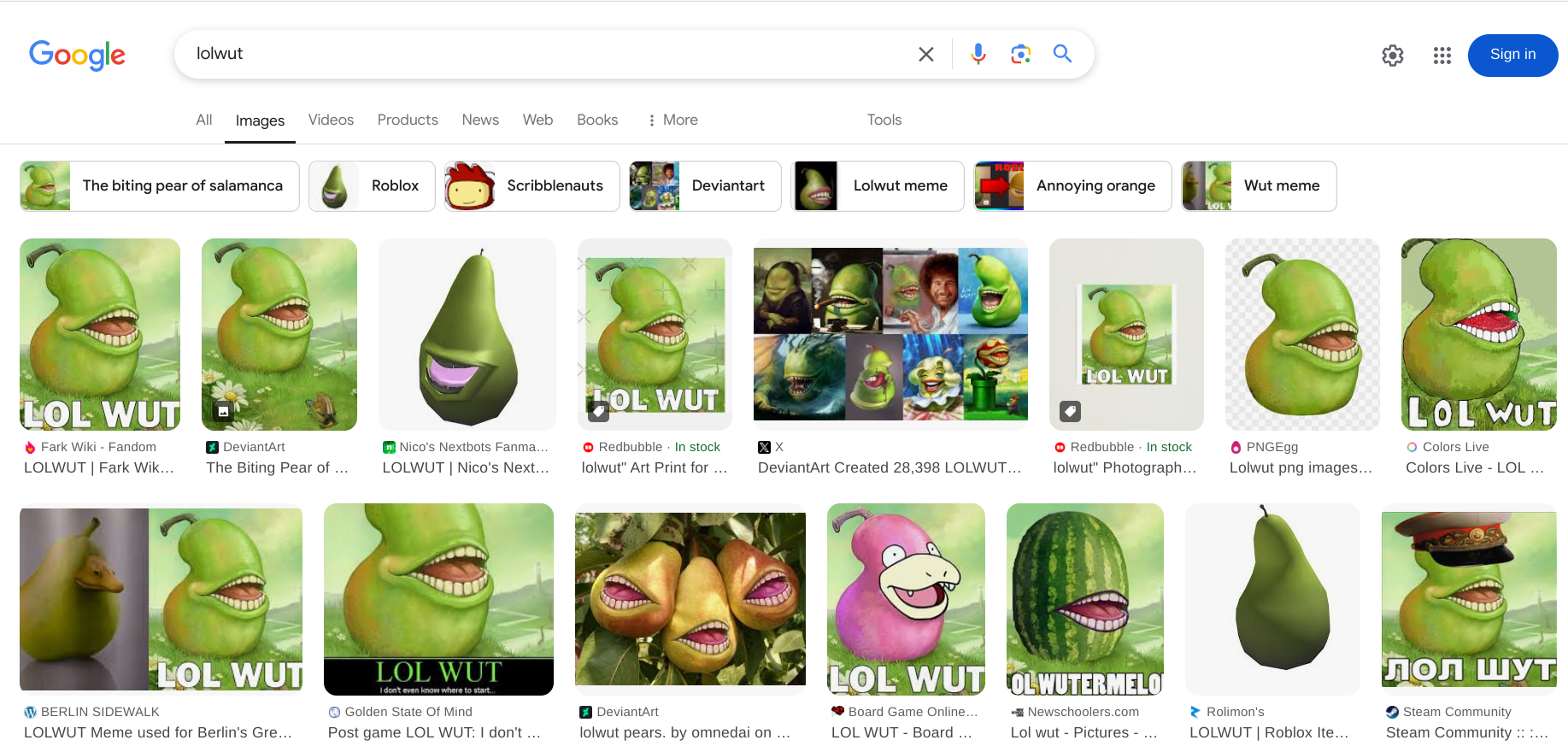Click 'LOLWUT Meme used for Berlin's' link

(x=158, y=732)
